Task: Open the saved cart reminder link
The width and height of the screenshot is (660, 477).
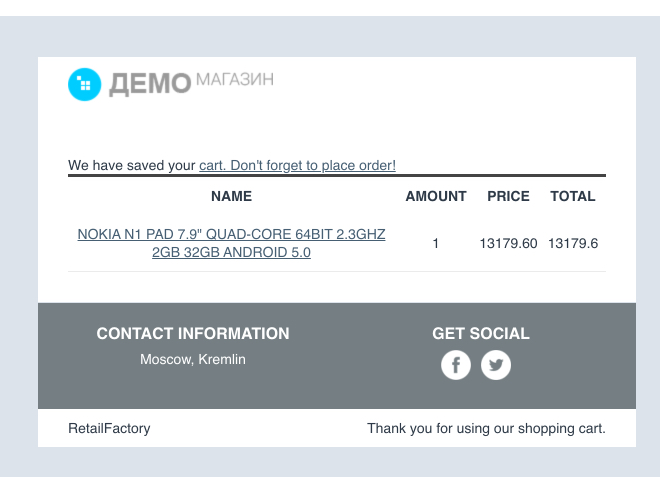Action: coord(297,165)
